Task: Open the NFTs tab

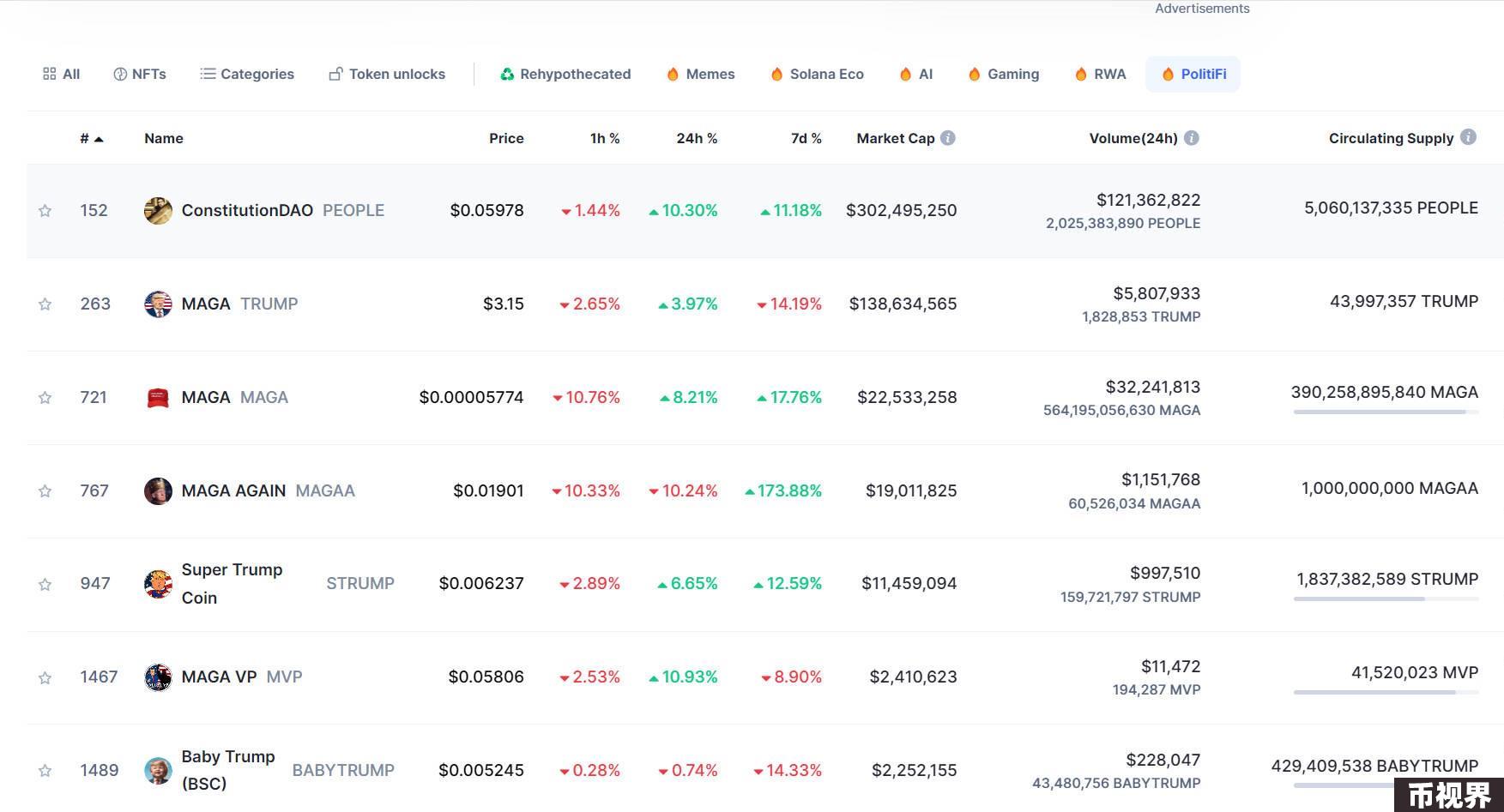Action: [x=140, y=75]
